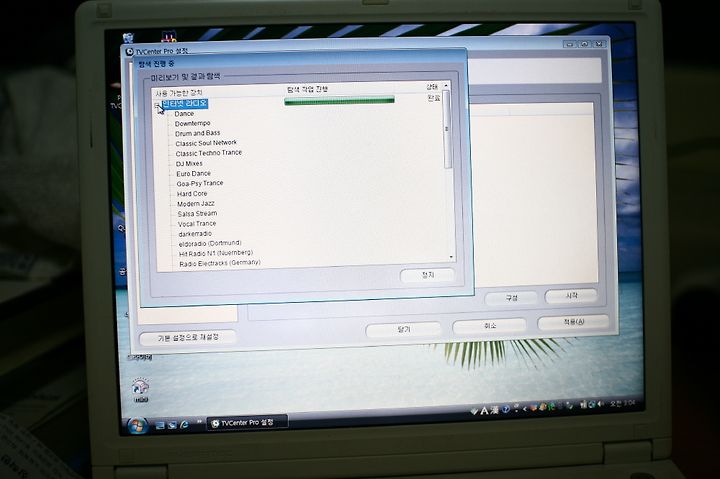This screenshot has height=479, width=720.
Task: Select the Hard Core station
Action: (192, 194)
